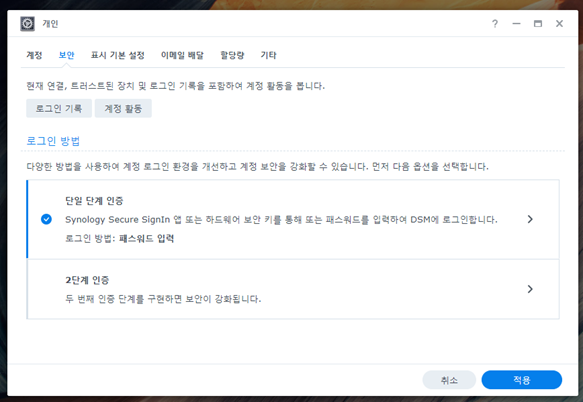Click the 개인 window title text
The width and height of the screenshot is (583, 402).
pos(50,24)
